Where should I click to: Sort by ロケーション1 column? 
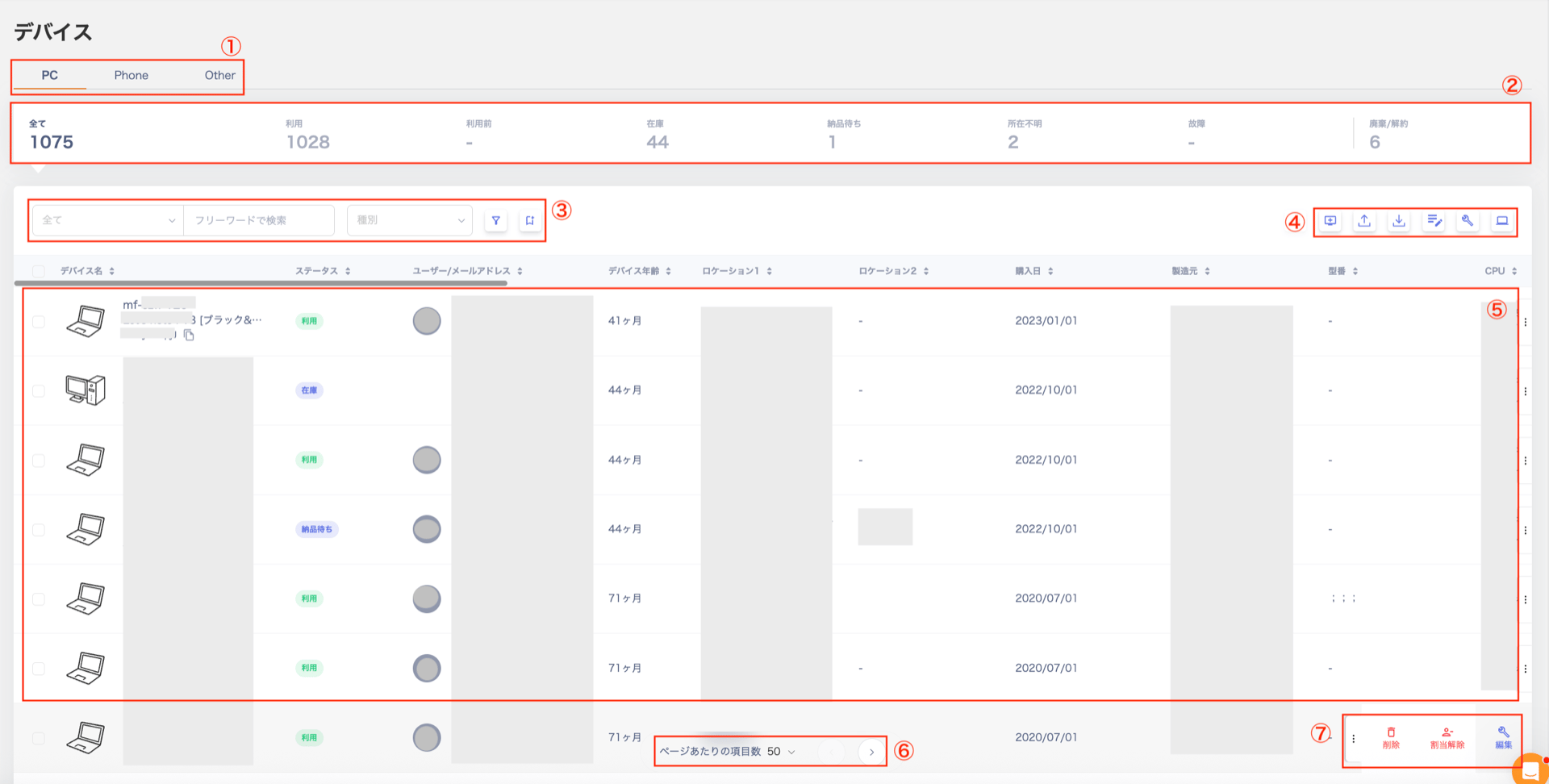770,271
